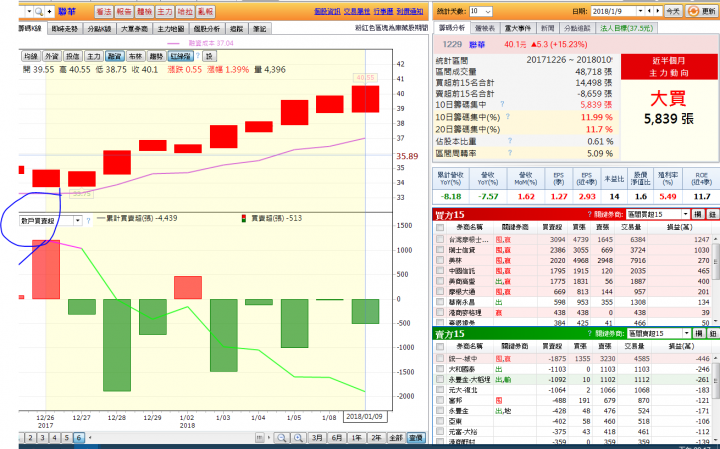This screenshot has width=720, height=449.
Task: Go to the next date with the right arrow
Action: [x=658, y=11]
